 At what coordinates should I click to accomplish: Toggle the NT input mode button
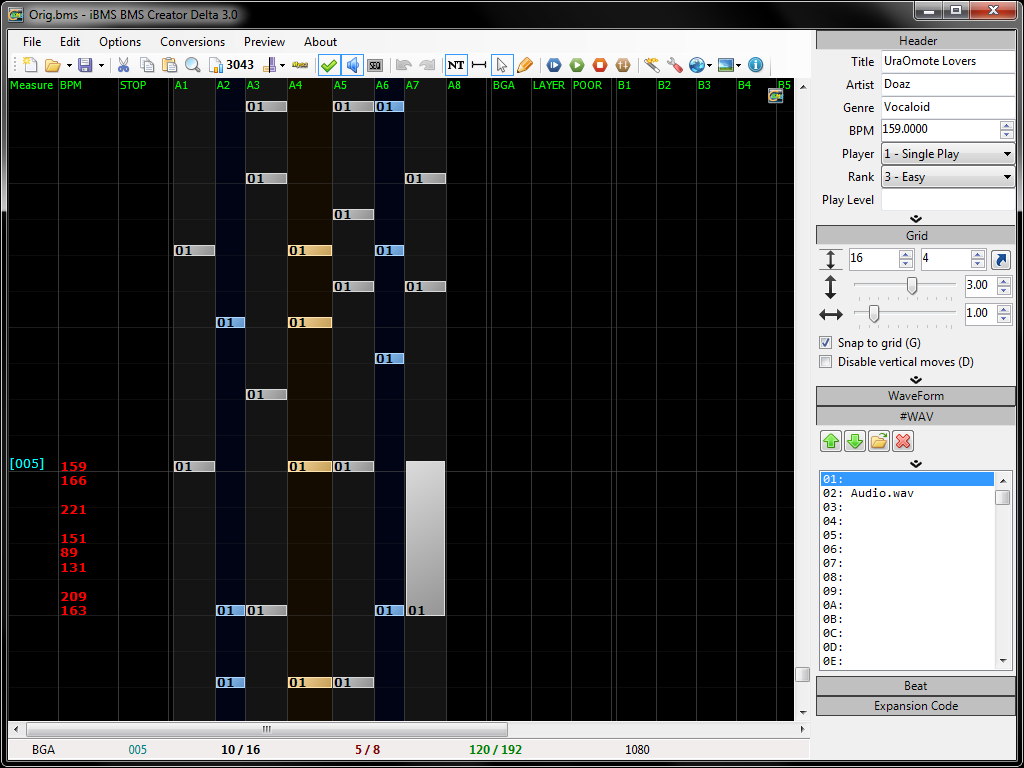(456, 65)
